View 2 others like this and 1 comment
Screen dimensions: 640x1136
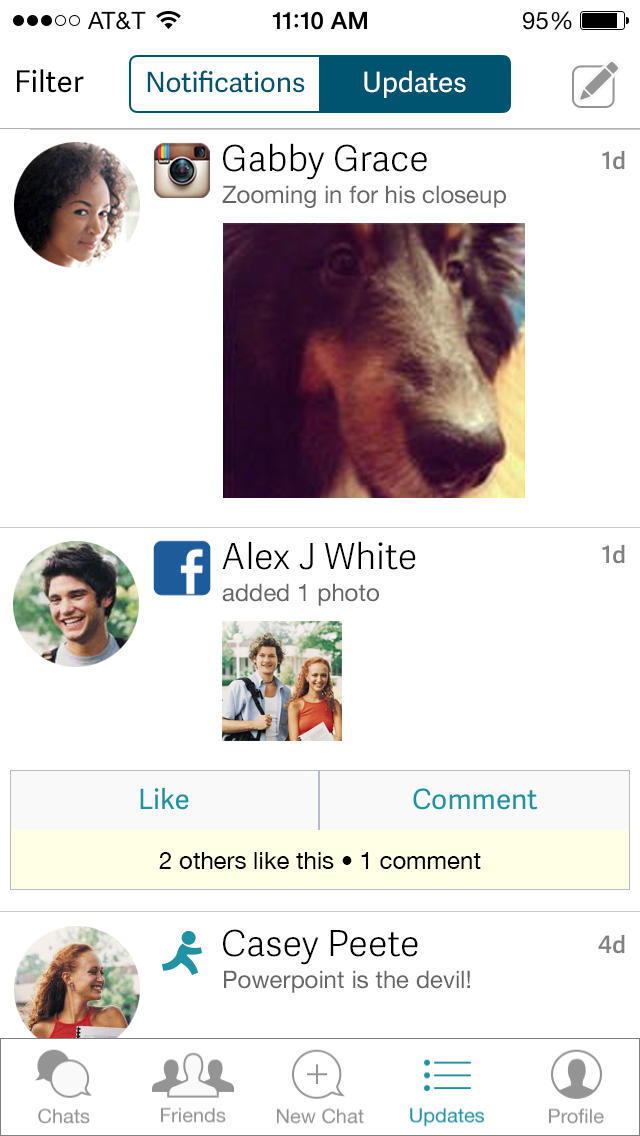(x=320, y=860)
